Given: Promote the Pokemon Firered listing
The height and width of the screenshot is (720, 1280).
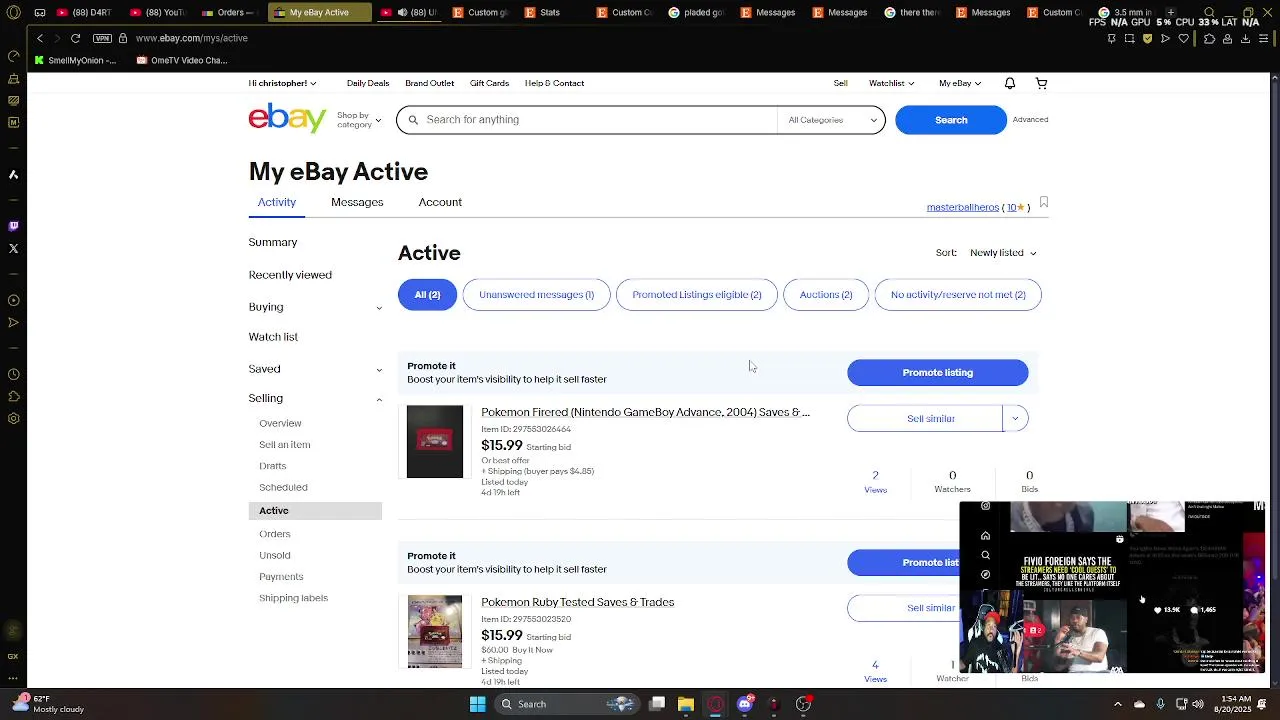Looking at the screenshot, I should click(x=937, y=372).
